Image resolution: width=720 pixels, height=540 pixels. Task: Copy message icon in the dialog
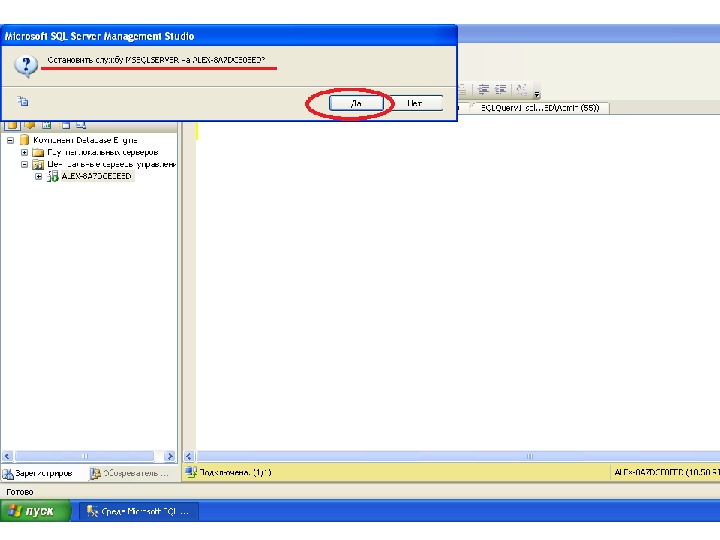22,101
